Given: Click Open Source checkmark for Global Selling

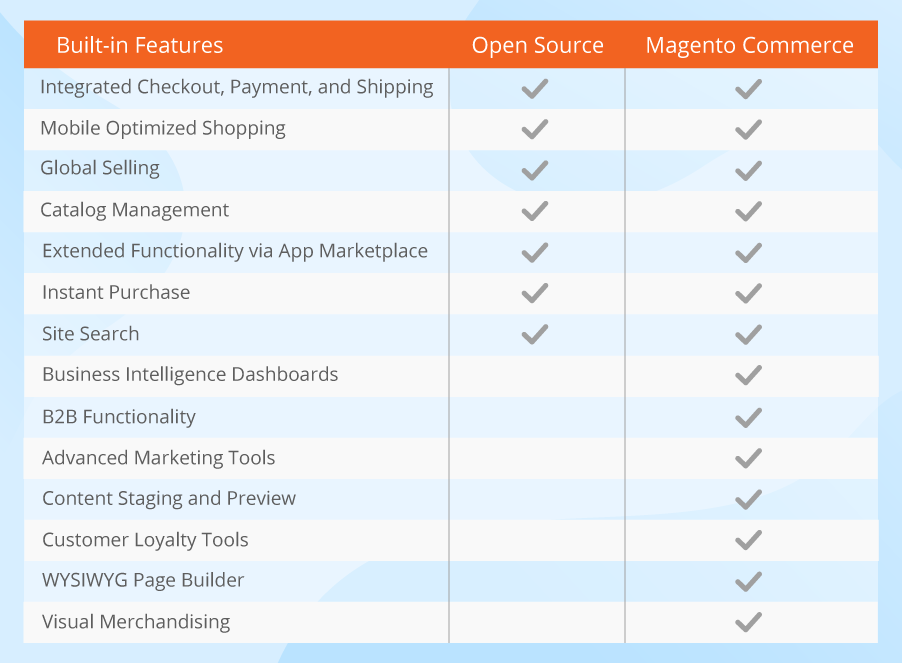Looking at the screenshot, I should pos(535,170).
